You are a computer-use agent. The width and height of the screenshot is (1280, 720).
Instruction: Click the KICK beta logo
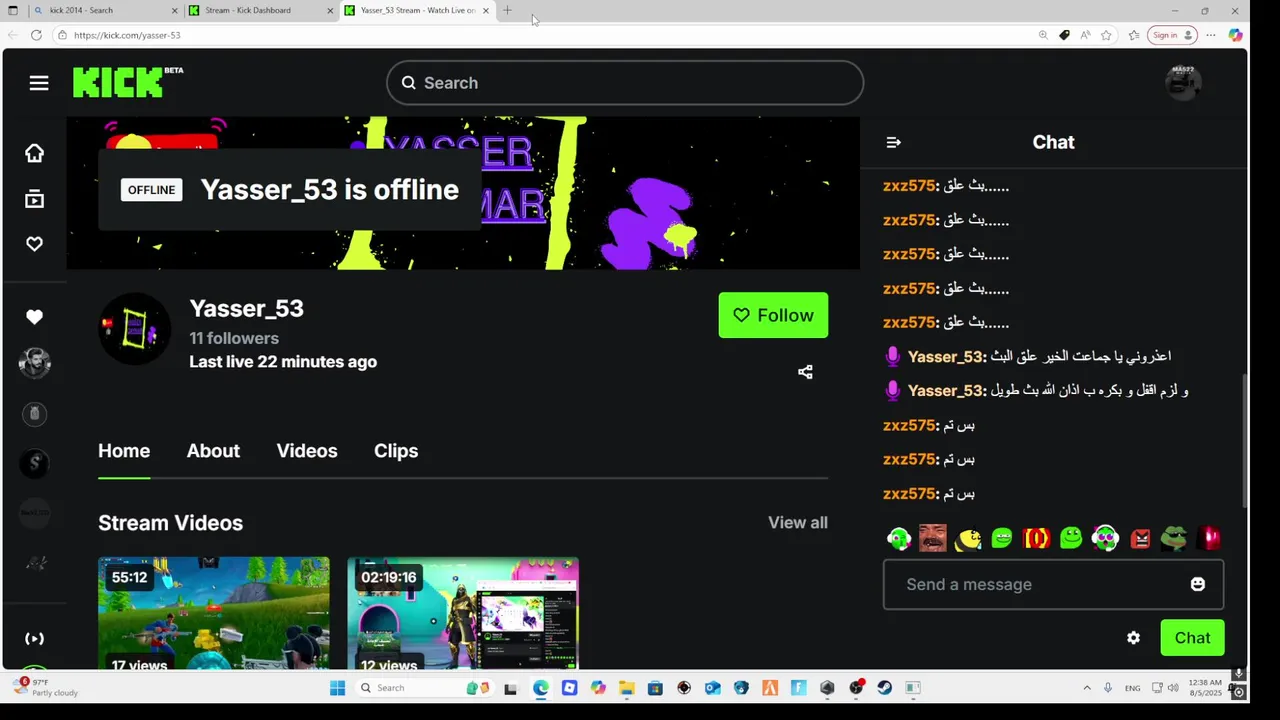[128, 82]
